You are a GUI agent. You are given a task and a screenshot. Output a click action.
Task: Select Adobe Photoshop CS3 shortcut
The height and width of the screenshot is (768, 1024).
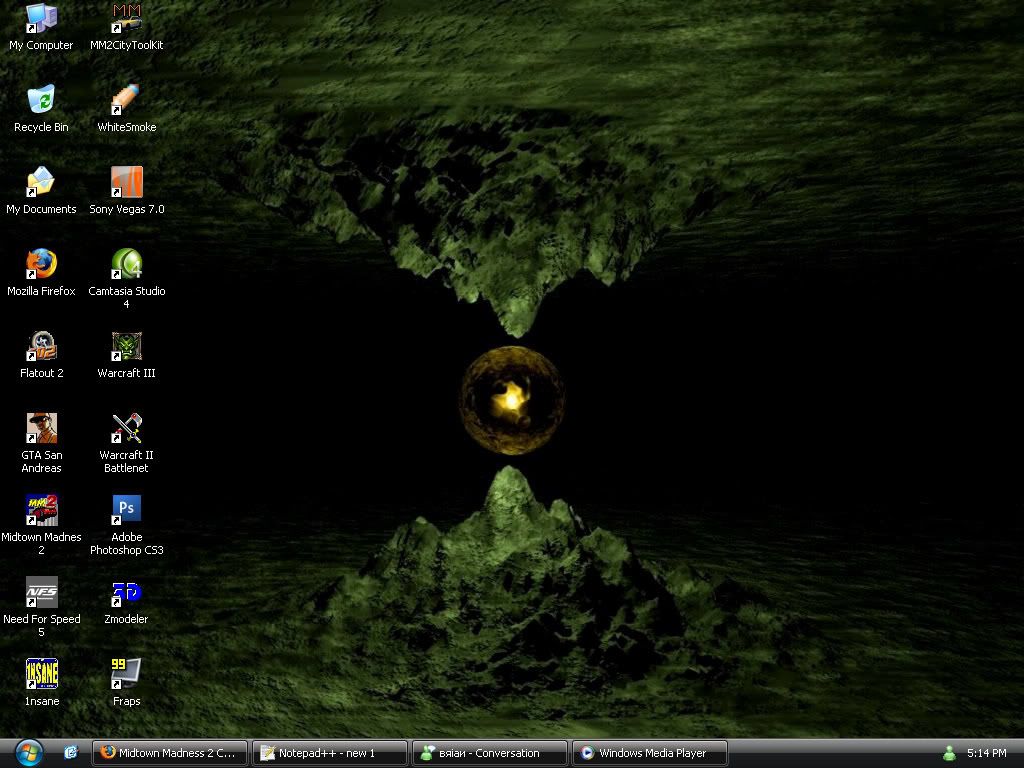[127, 510]
